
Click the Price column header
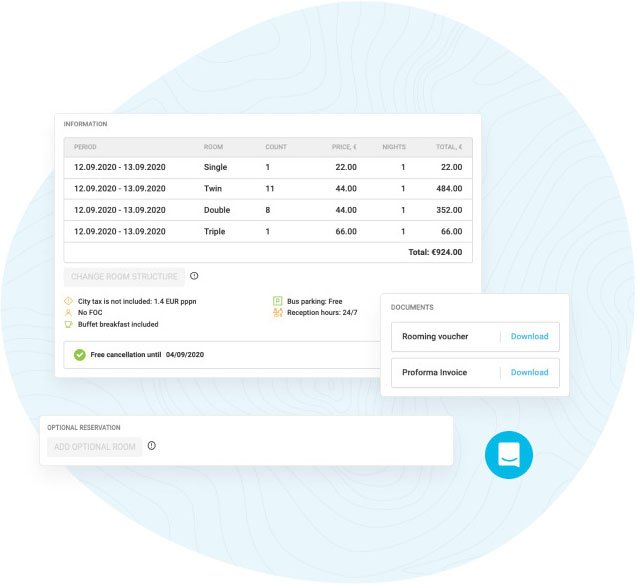[x=344, y=147]
